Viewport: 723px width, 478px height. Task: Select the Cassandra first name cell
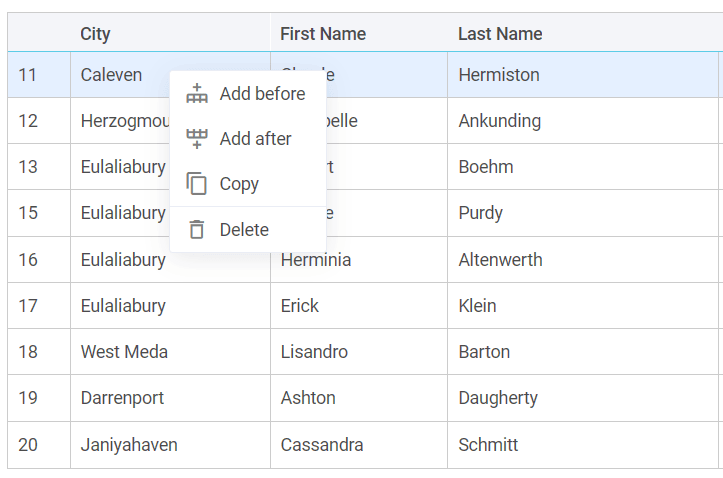(x=321, y=445)
